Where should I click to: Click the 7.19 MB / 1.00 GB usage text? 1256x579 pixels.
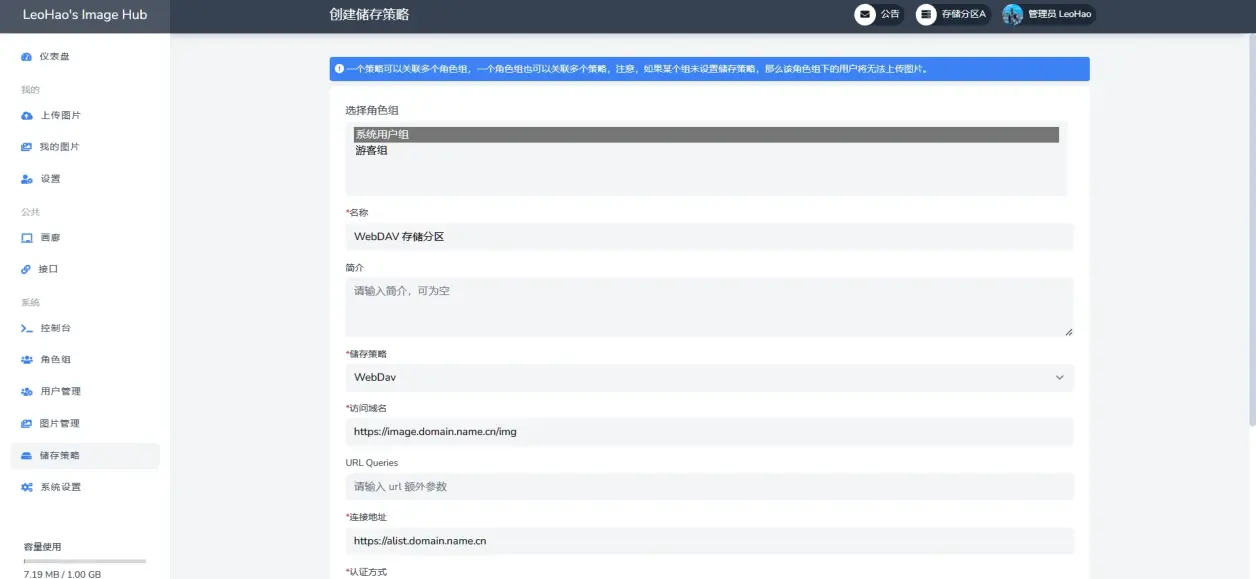pyautogui.click(x=62, y=574)
